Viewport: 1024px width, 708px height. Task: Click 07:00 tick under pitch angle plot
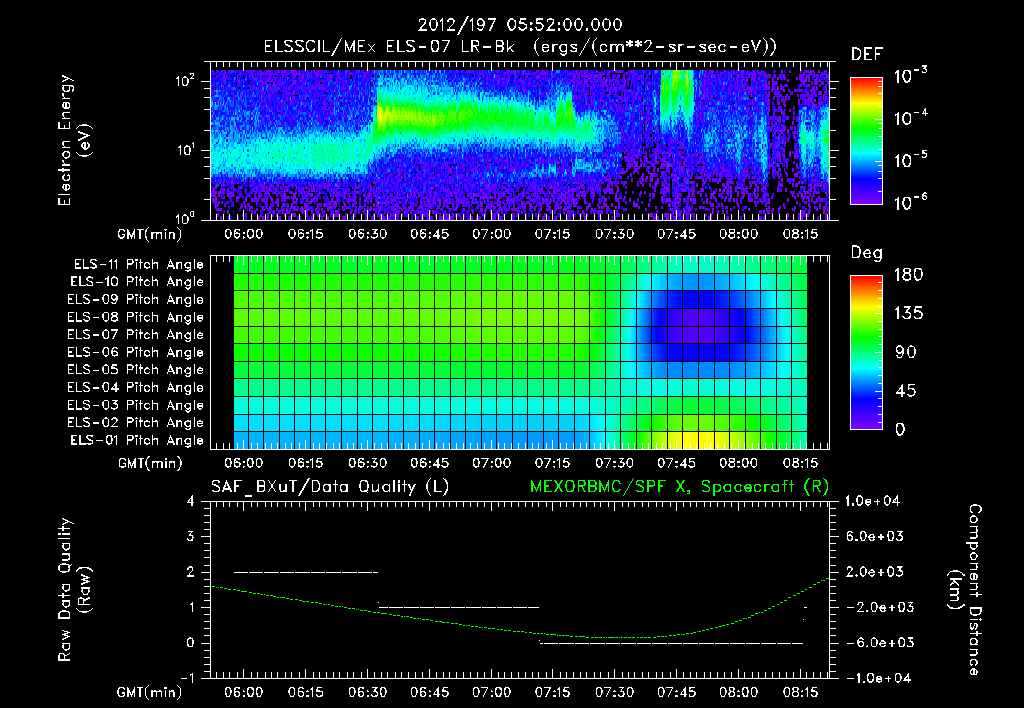coord(491,463)
